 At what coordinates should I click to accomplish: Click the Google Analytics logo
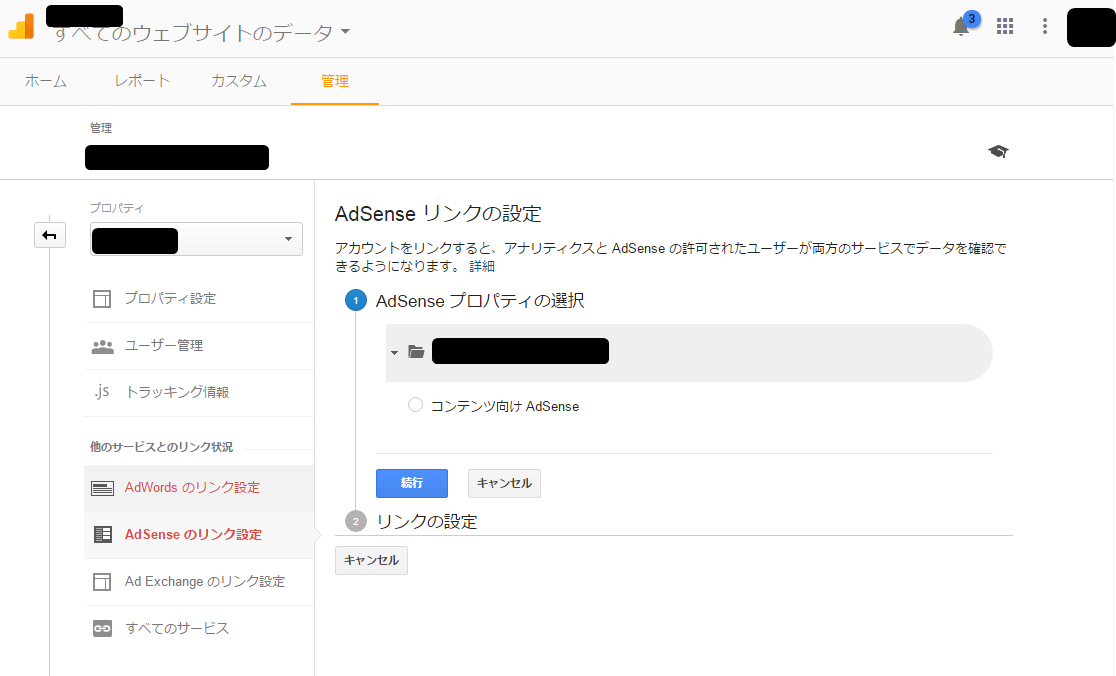21,27
